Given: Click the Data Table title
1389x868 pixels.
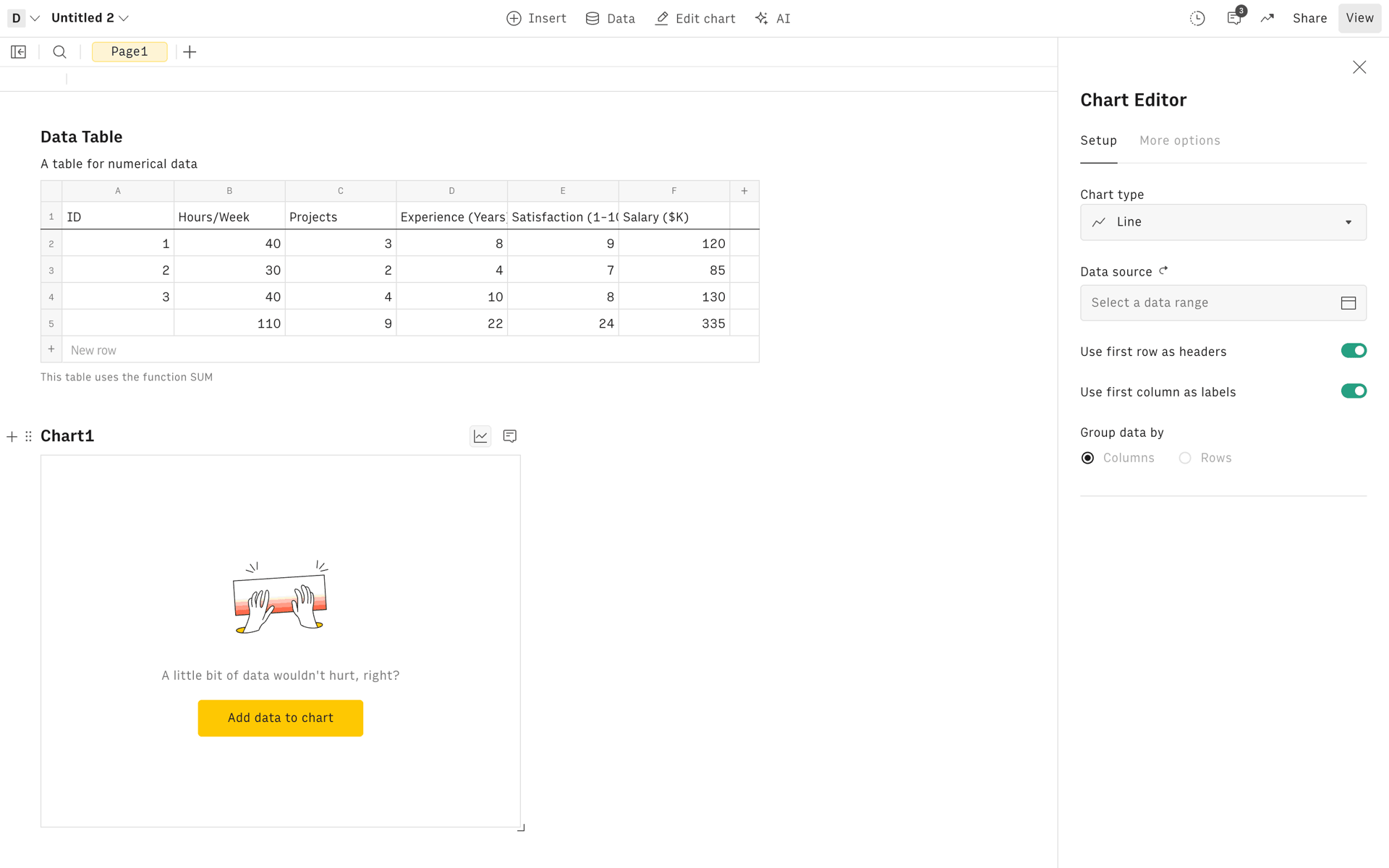Looking at the screenshot, I should coord(81,137).
